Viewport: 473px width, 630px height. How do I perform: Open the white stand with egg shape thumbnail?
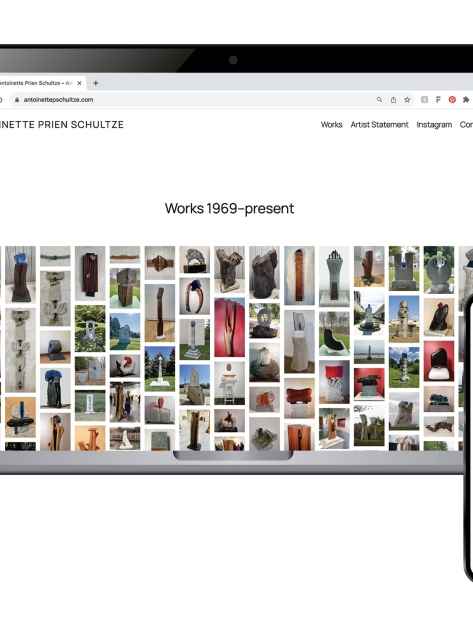pos(229,383)
